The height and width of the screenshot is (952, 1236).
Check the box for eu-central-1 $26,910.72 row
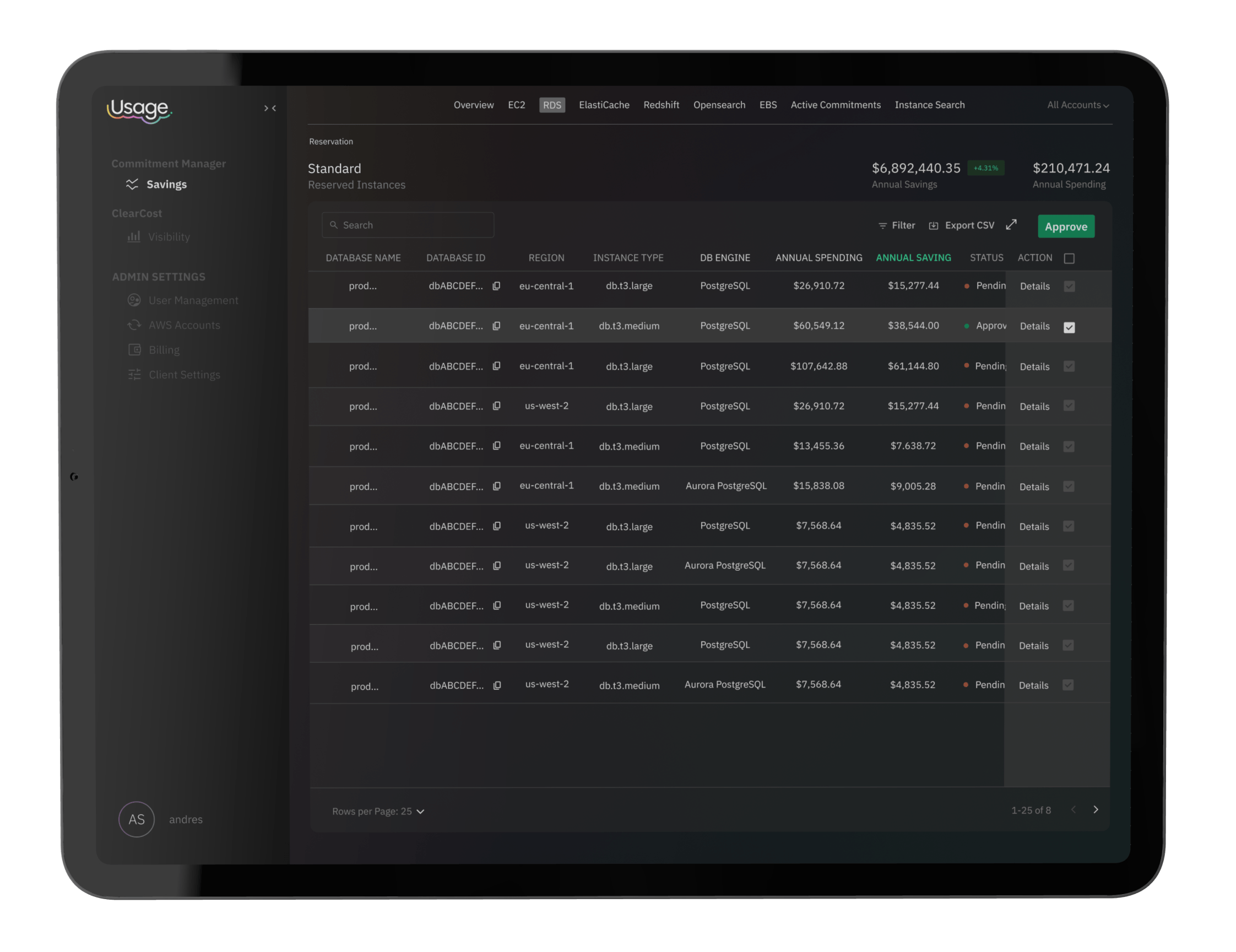tap(1069, 286)
